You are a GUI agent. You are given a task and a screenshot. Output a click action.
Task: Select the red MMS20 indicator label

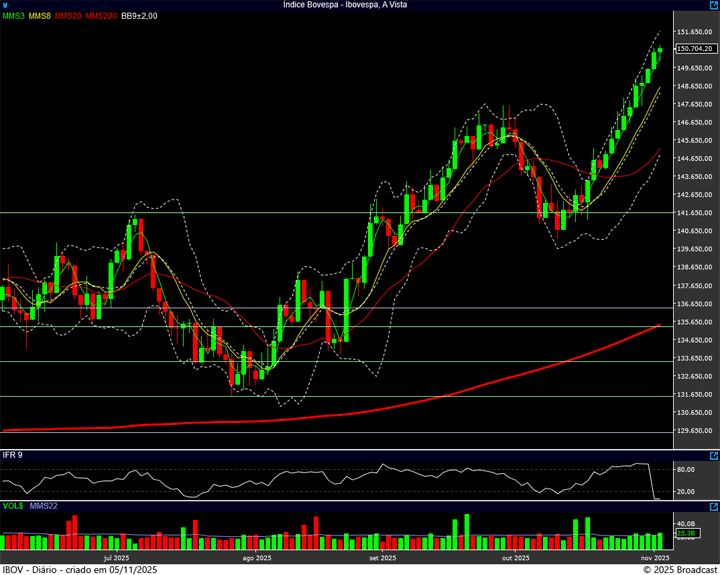click(x=68, y=17)
